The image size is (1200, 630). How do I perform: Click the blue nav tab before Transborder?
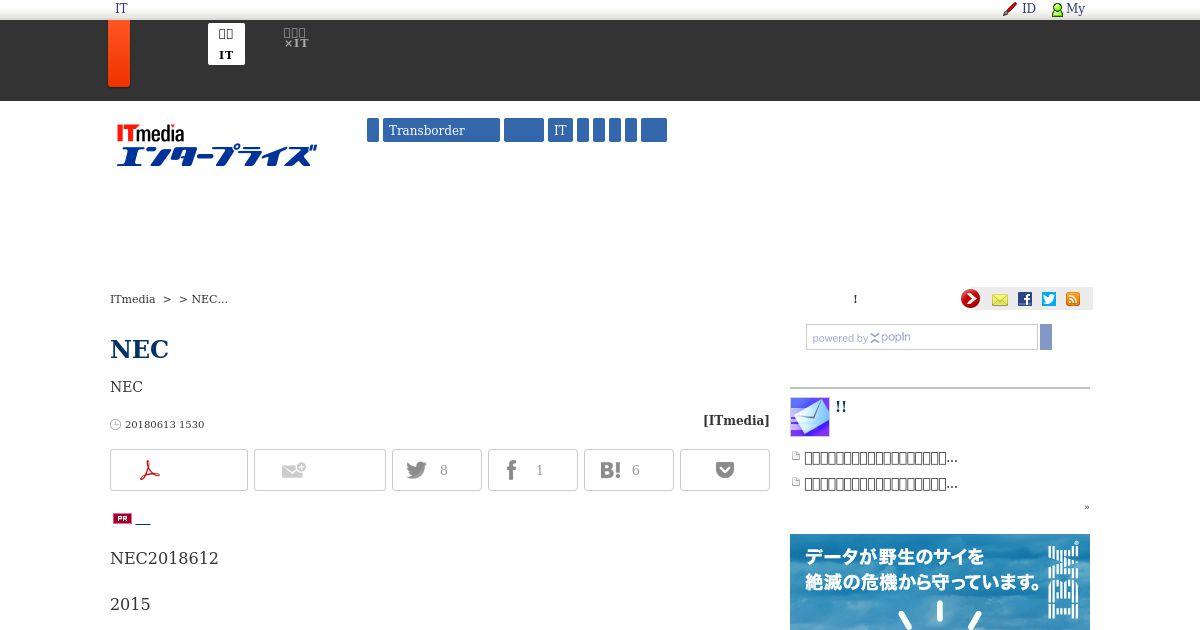click(x=373, y=130)
